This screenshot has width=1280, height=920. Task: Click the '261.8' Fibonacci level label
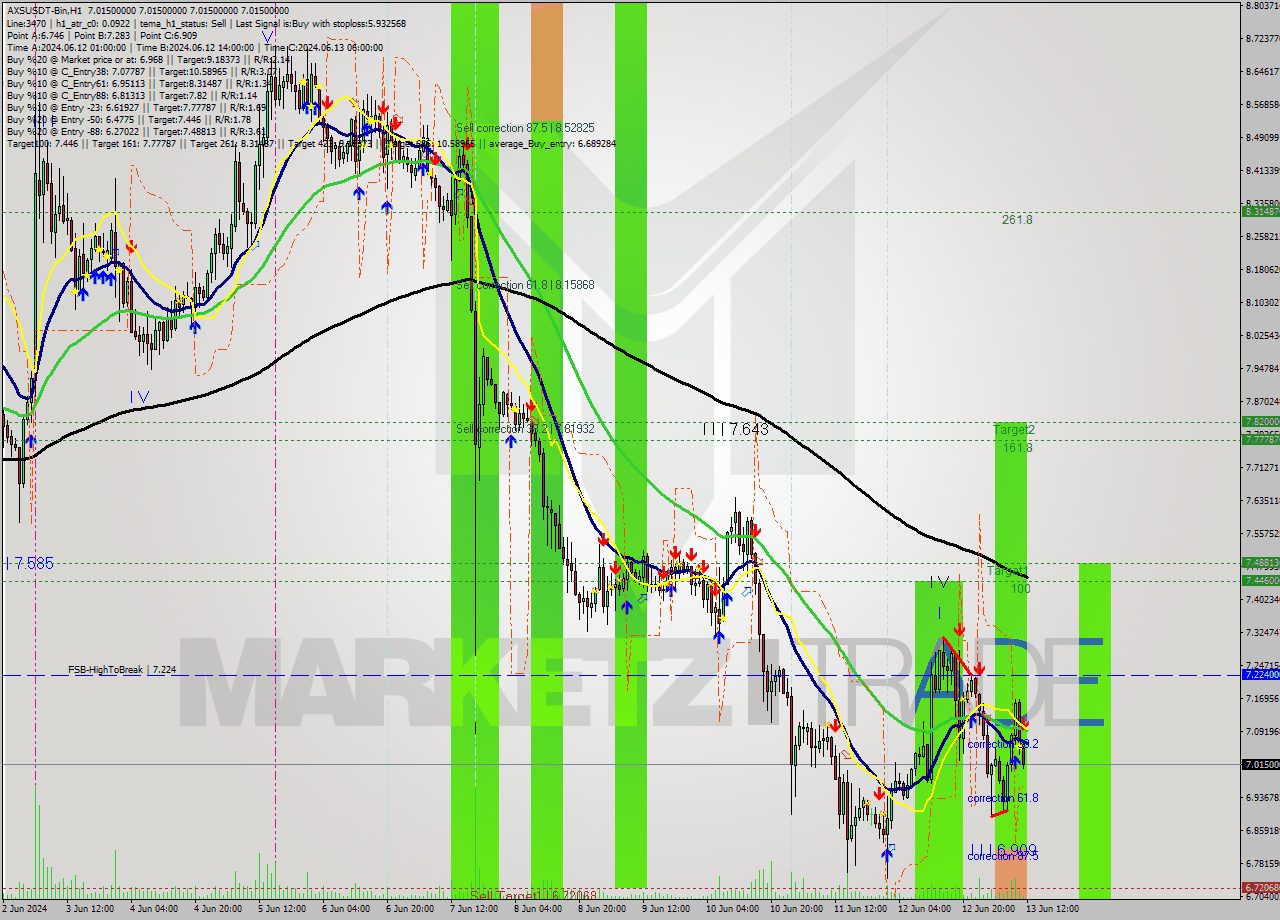pos(1017,219)
